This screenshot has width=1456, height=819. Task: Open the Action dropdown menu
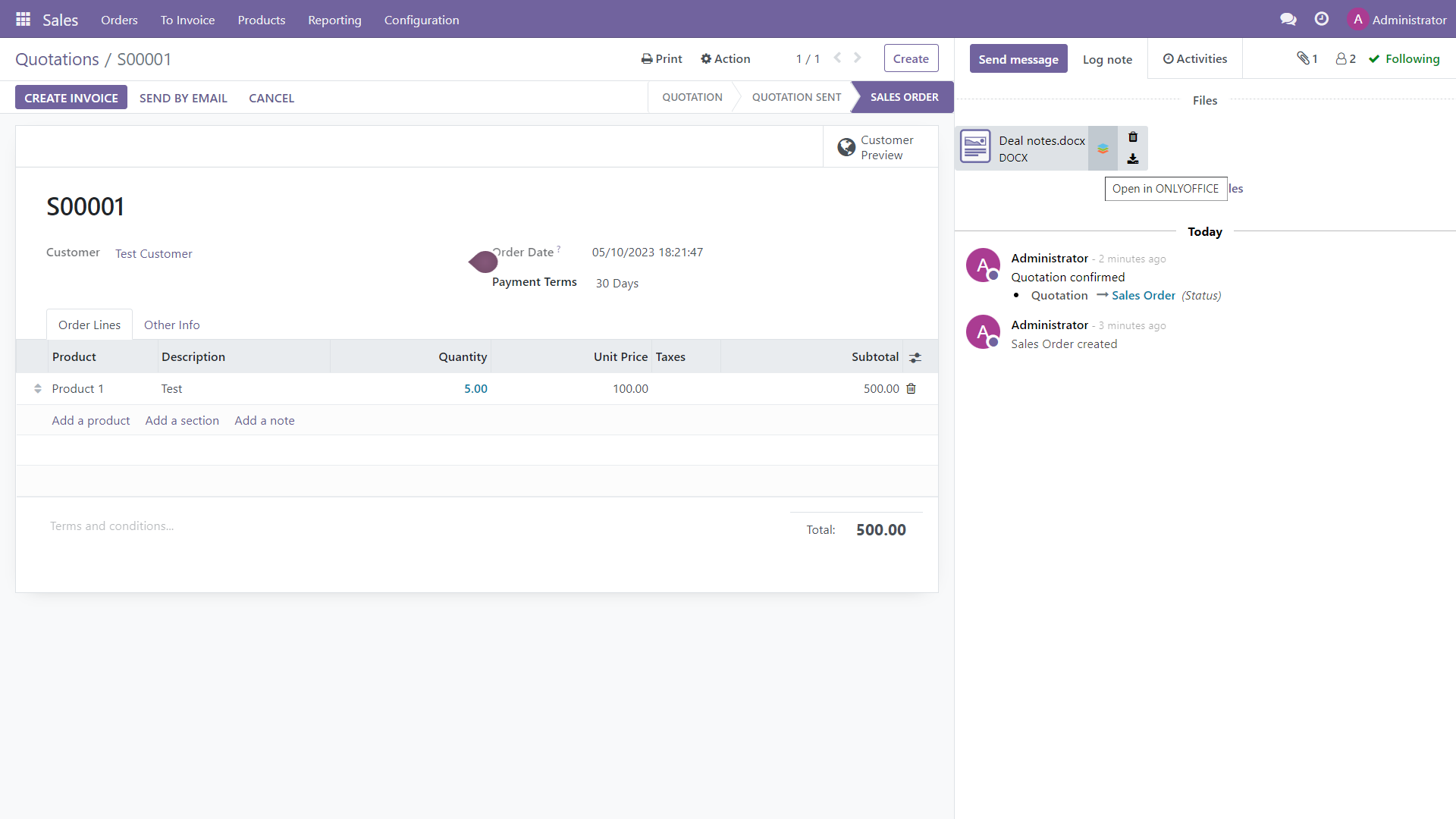725,58
